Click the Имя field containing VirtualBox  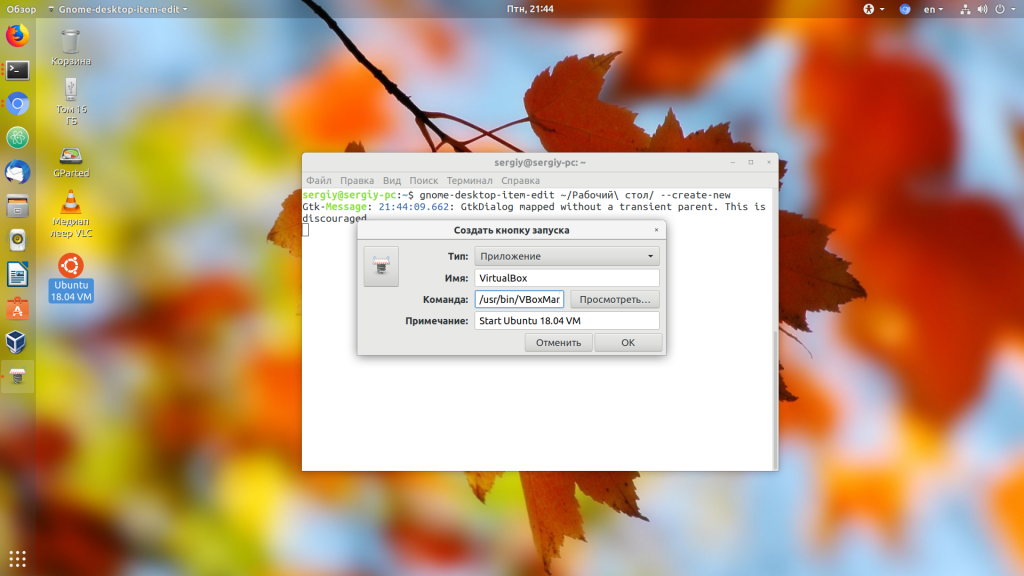566,278
